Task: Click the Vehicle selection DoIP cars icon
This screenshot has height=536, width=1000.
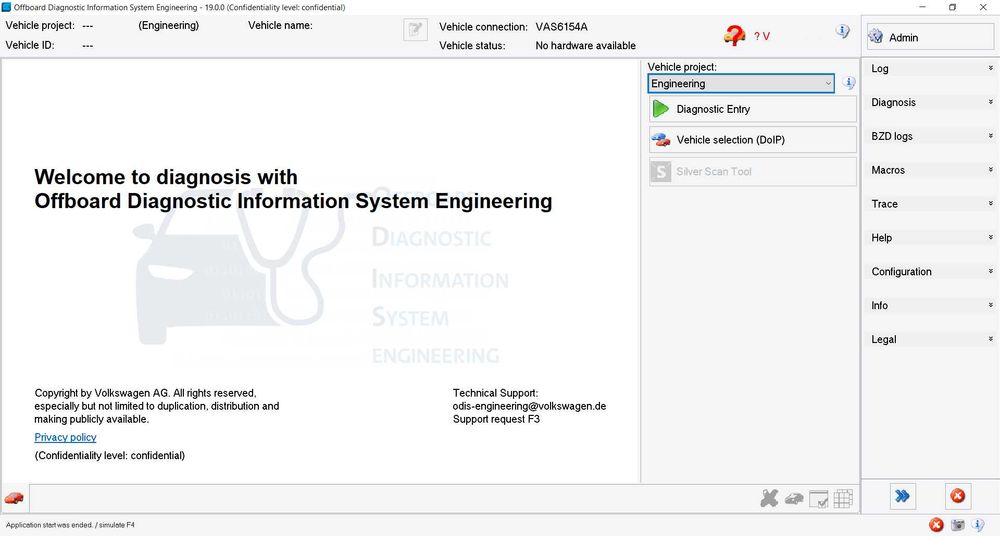Action: tap(661, 140)
